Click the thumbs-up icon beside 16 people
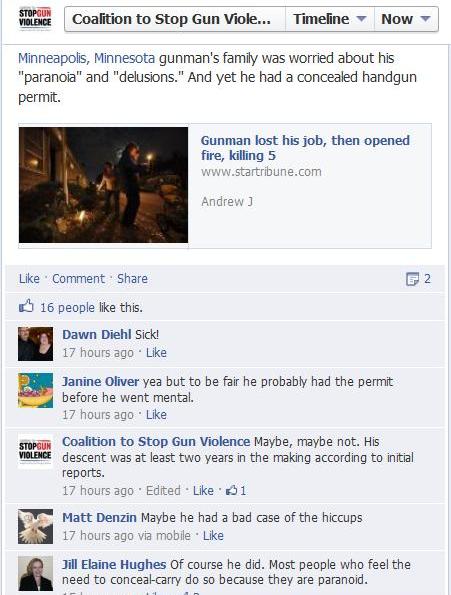The width and height of the screenshot is (451, 595). coord(26,307)
